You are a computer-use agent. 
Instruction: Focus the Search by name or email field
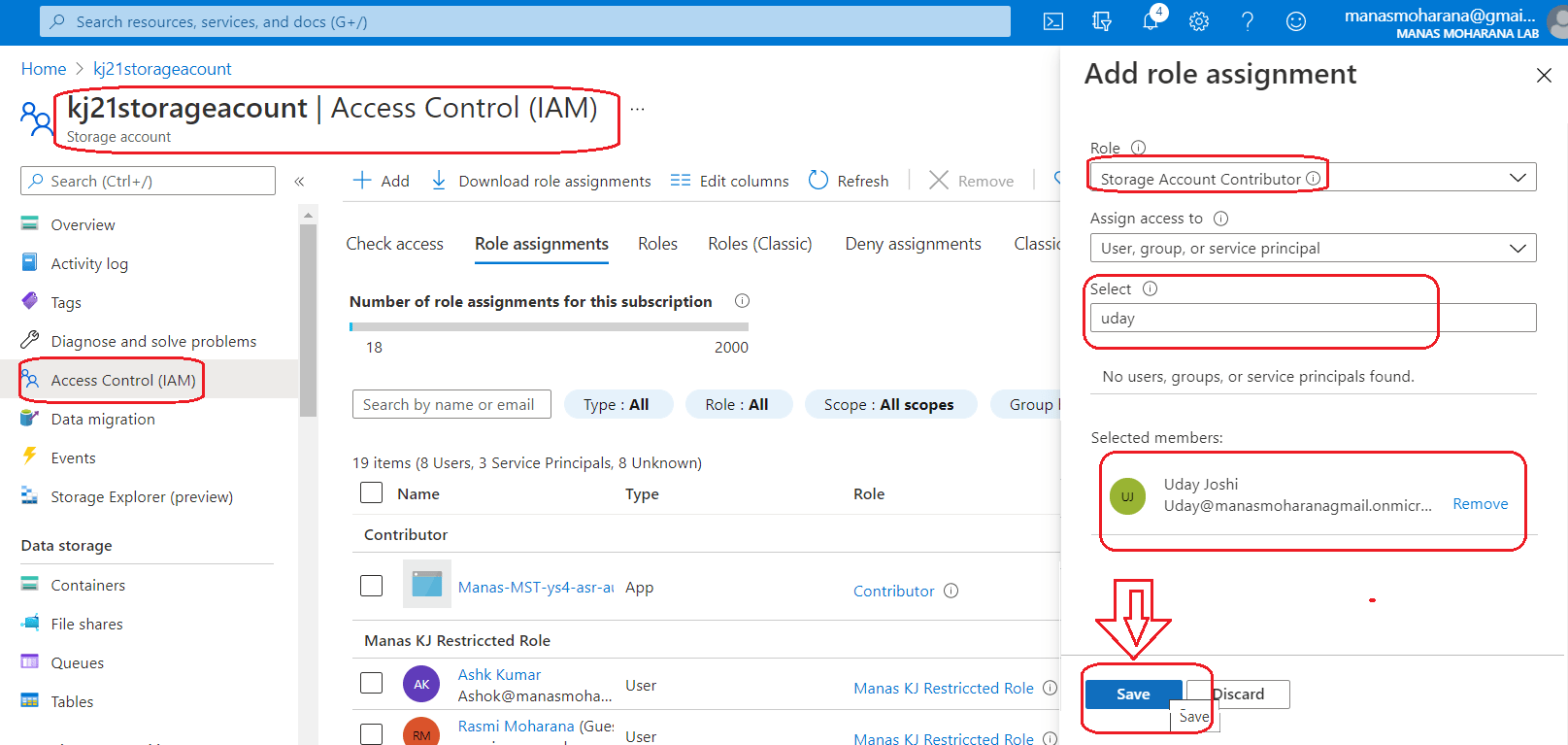(451, 404)
